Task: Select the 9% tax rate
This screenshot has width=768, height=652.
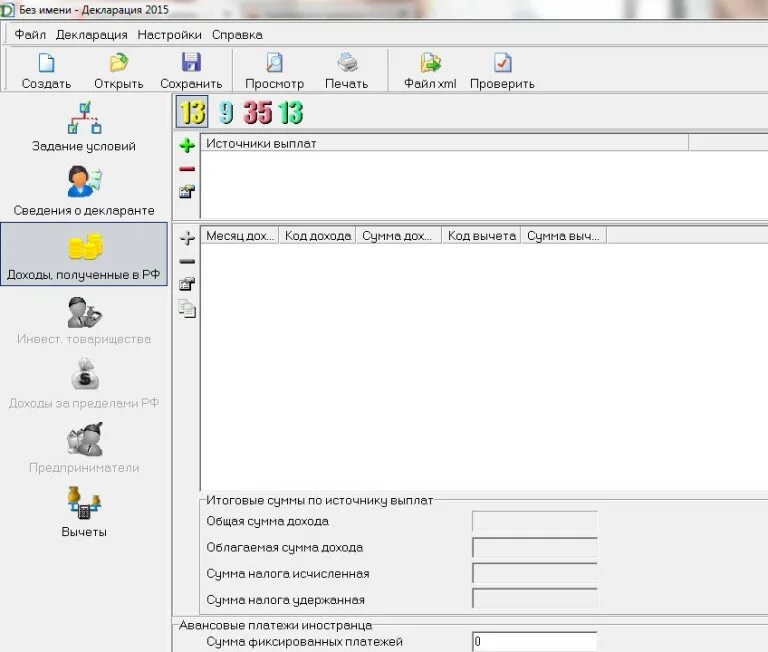Action: tap(226, 112)
